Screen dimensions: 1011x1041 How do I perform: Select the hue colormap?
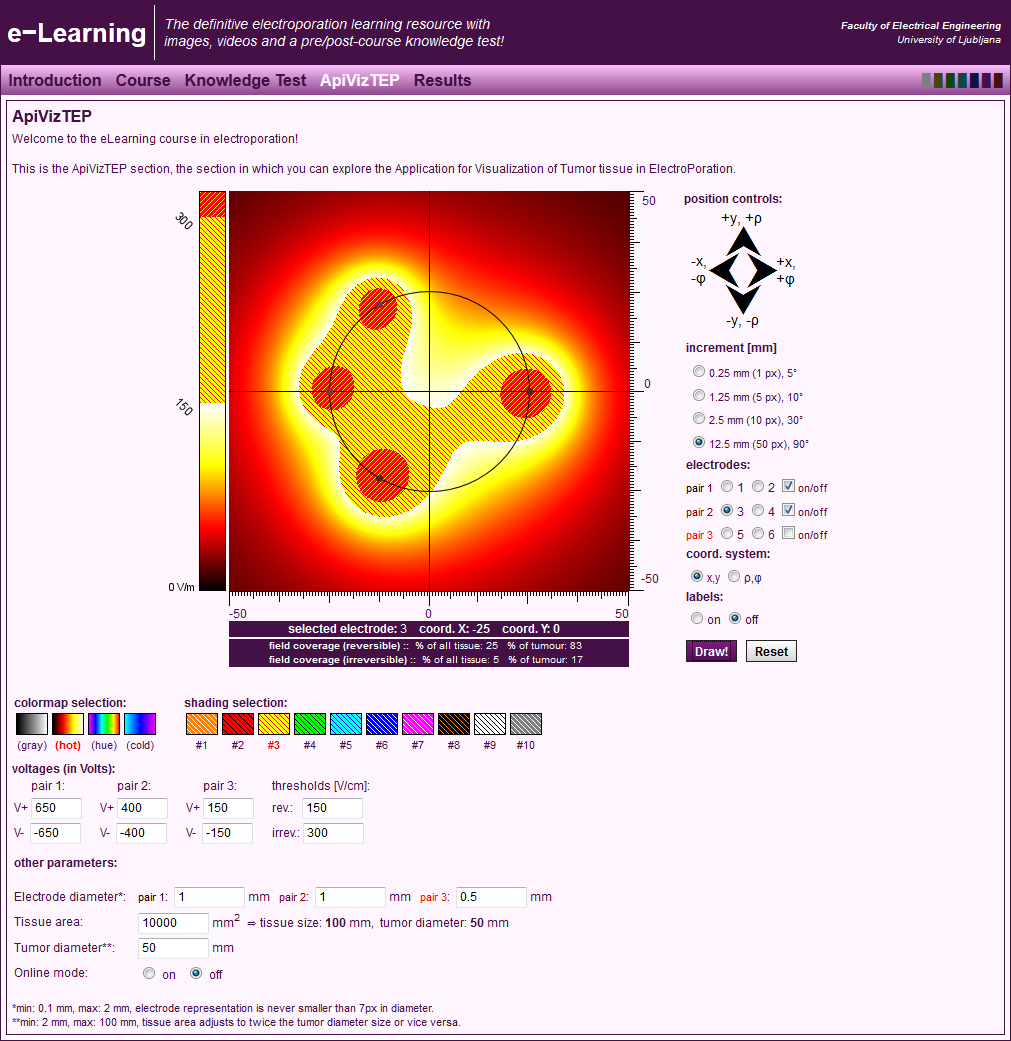coord(104,724)
